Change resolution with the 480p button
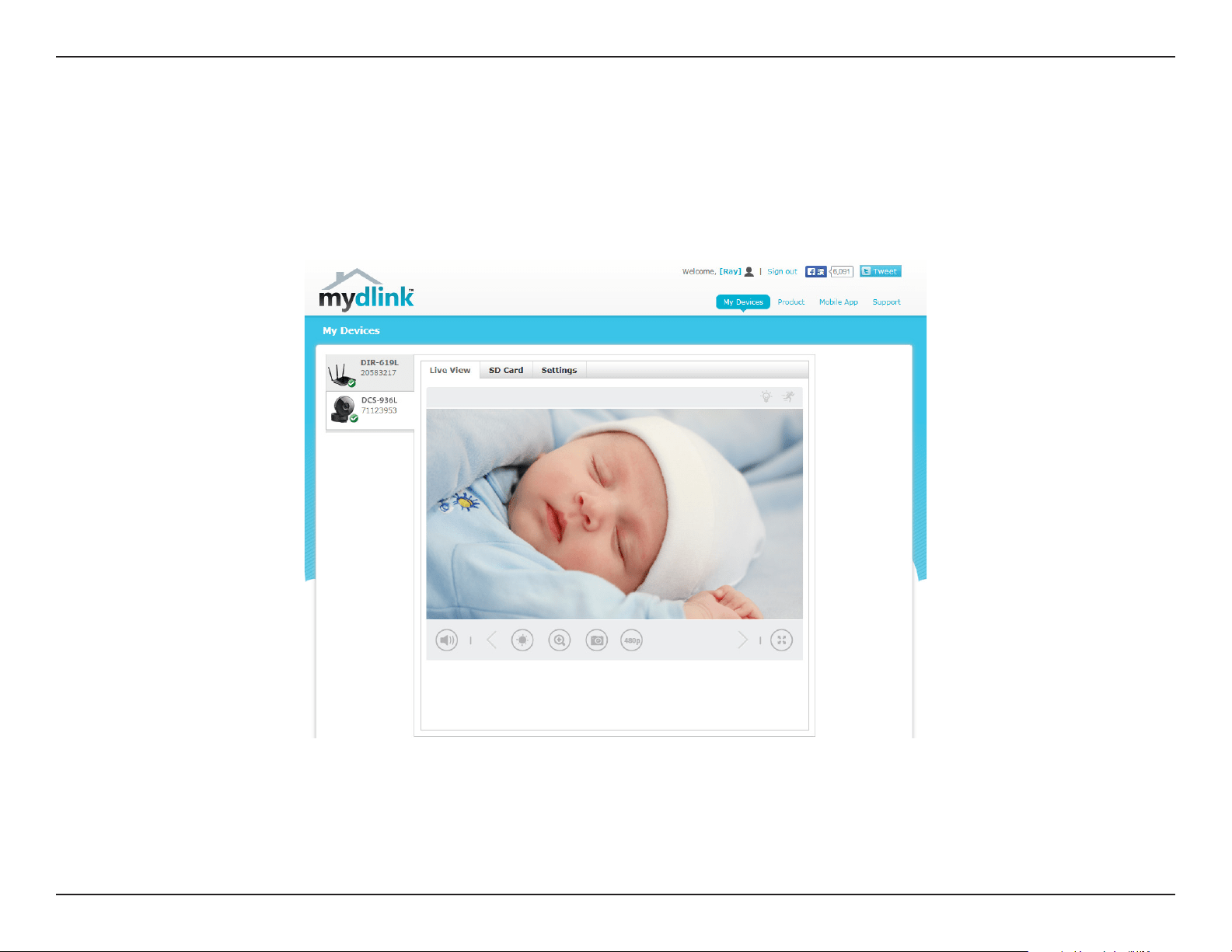Screen dimensions: 1232x952 coord(632,640)
